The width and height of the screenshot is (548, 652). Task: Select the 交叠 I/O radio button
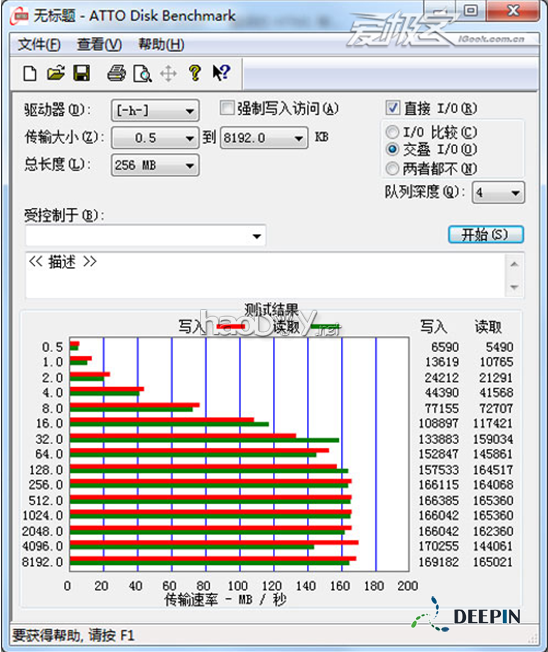pos(392,149)
